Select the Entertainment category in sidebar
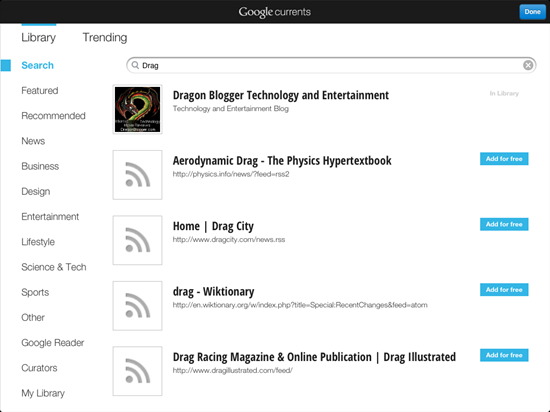The height and width of the screenshot is (412, 550). 50,217
